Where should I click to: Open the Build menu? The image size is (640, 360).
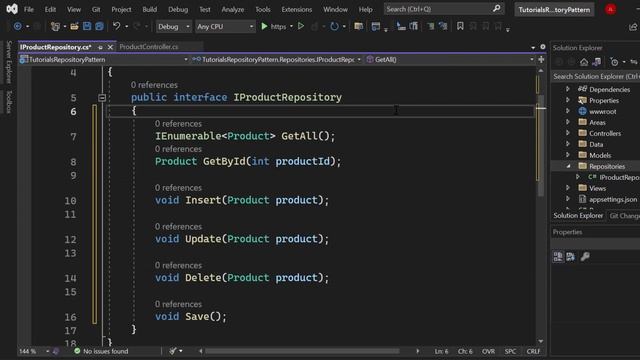coord(149,9)
